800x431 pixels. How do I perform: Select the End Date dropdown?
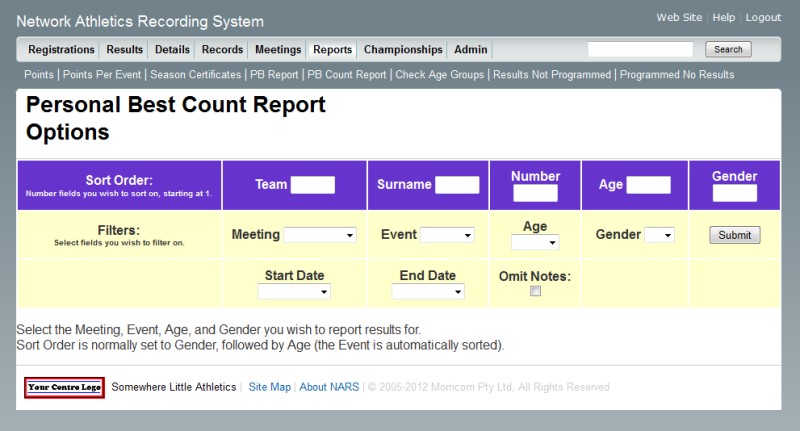coord(427,292)
